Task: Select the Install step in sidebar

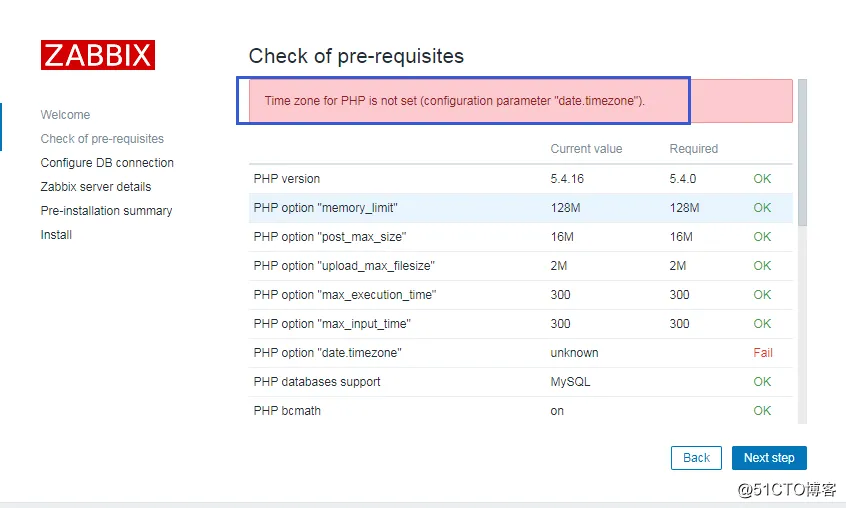Action: pos(56,235)
